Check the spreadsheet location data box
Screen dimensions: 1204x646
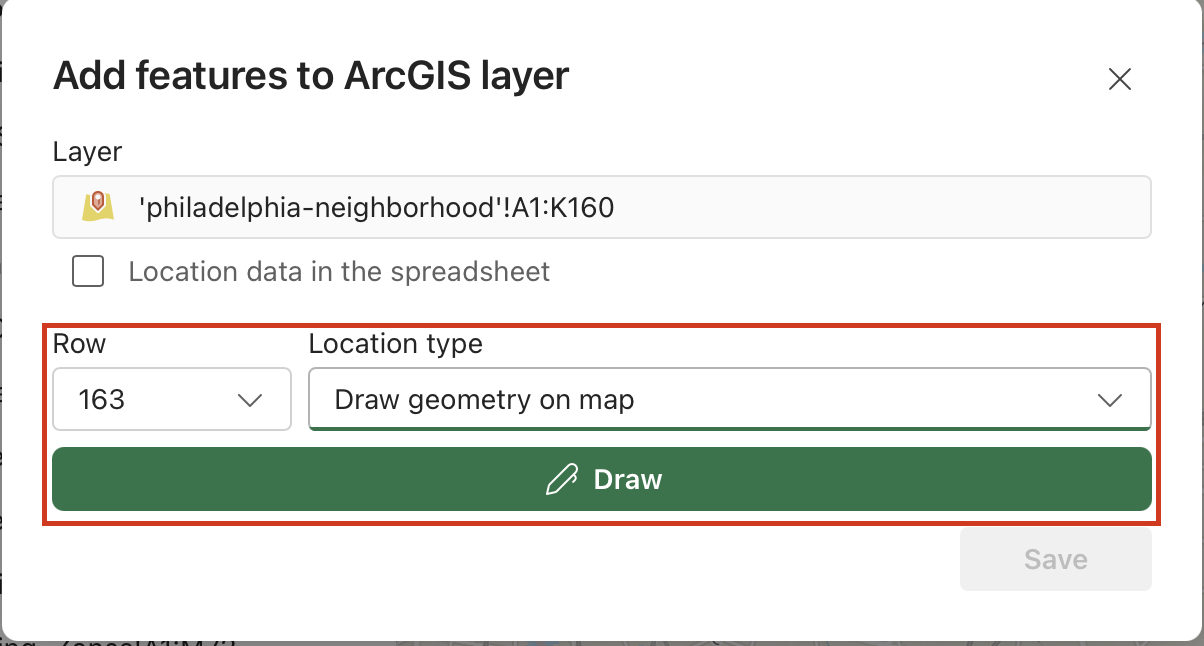tap(87, 270)
